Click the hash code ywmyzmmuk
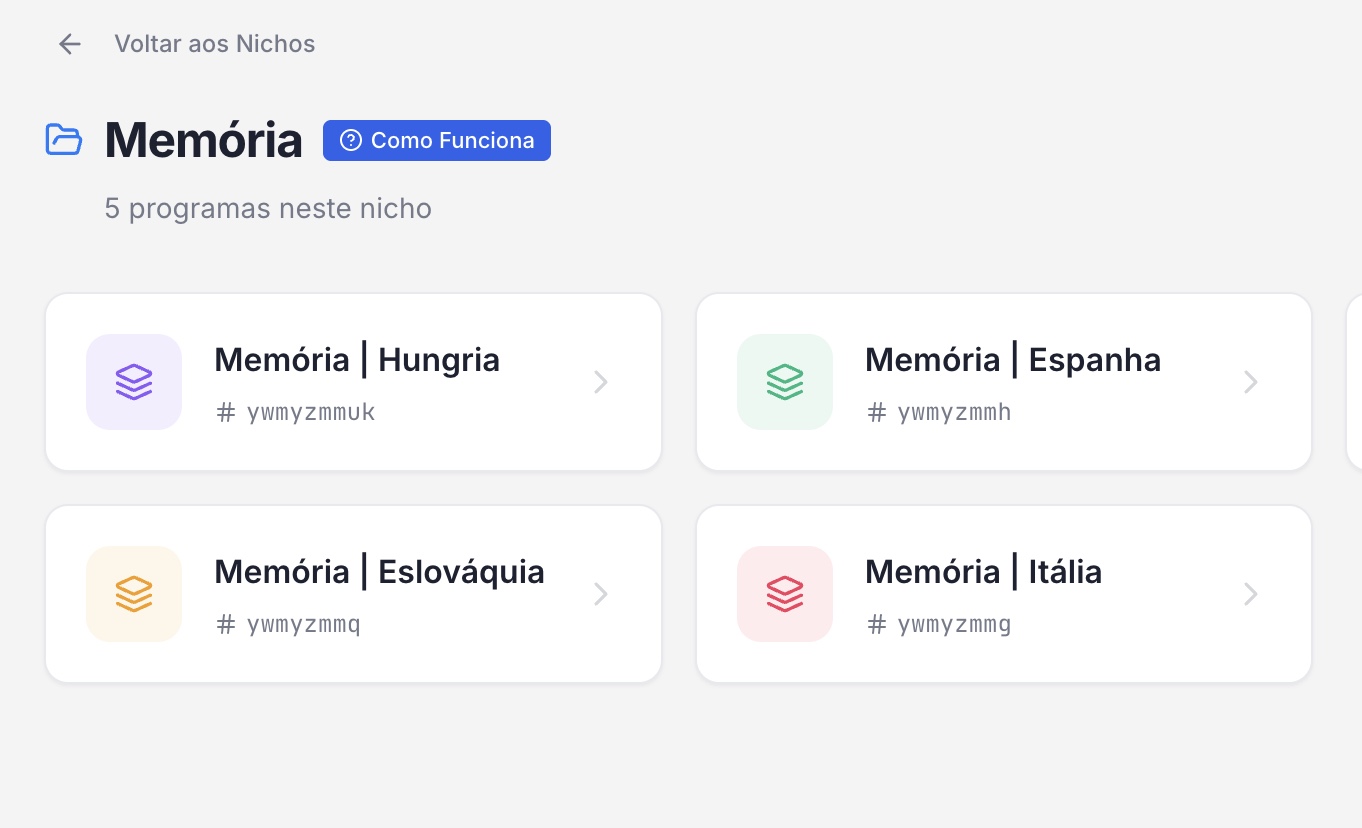 pyautogui.click(x=310, y=412)
